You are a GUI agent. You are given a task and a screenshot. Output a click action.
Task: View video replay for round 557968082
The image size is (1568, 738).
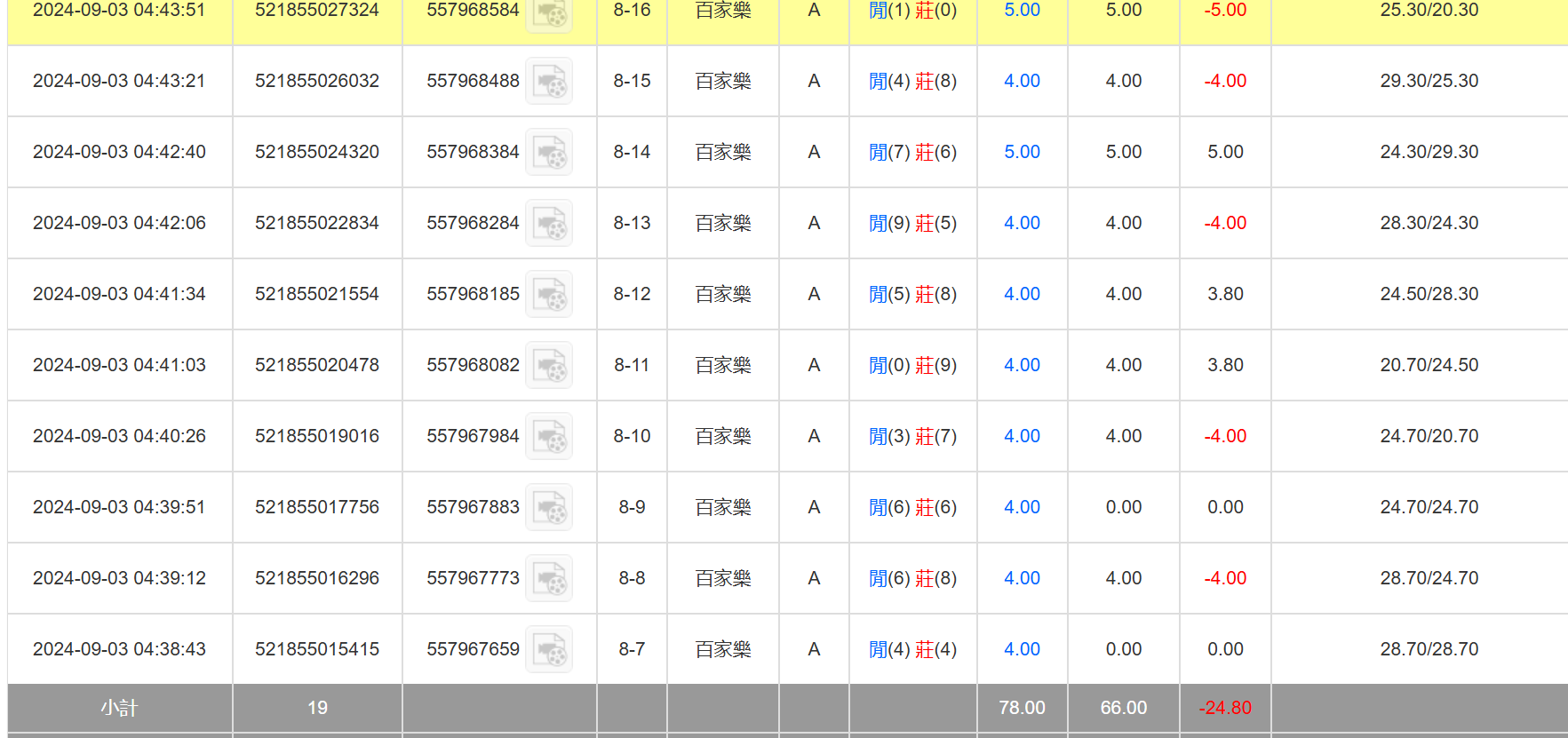point(548,365)
